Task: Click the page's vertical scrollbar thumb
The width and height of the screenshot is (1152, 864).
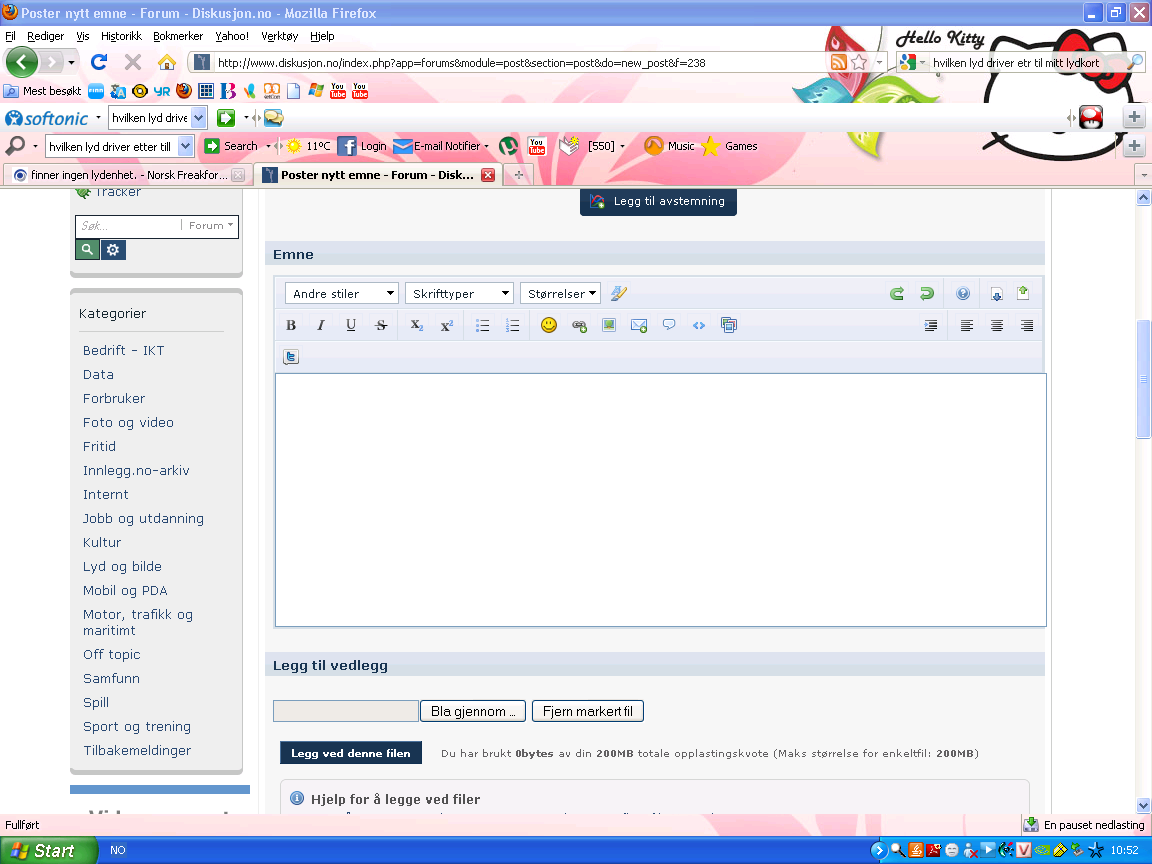Action: coord(1143,380)
